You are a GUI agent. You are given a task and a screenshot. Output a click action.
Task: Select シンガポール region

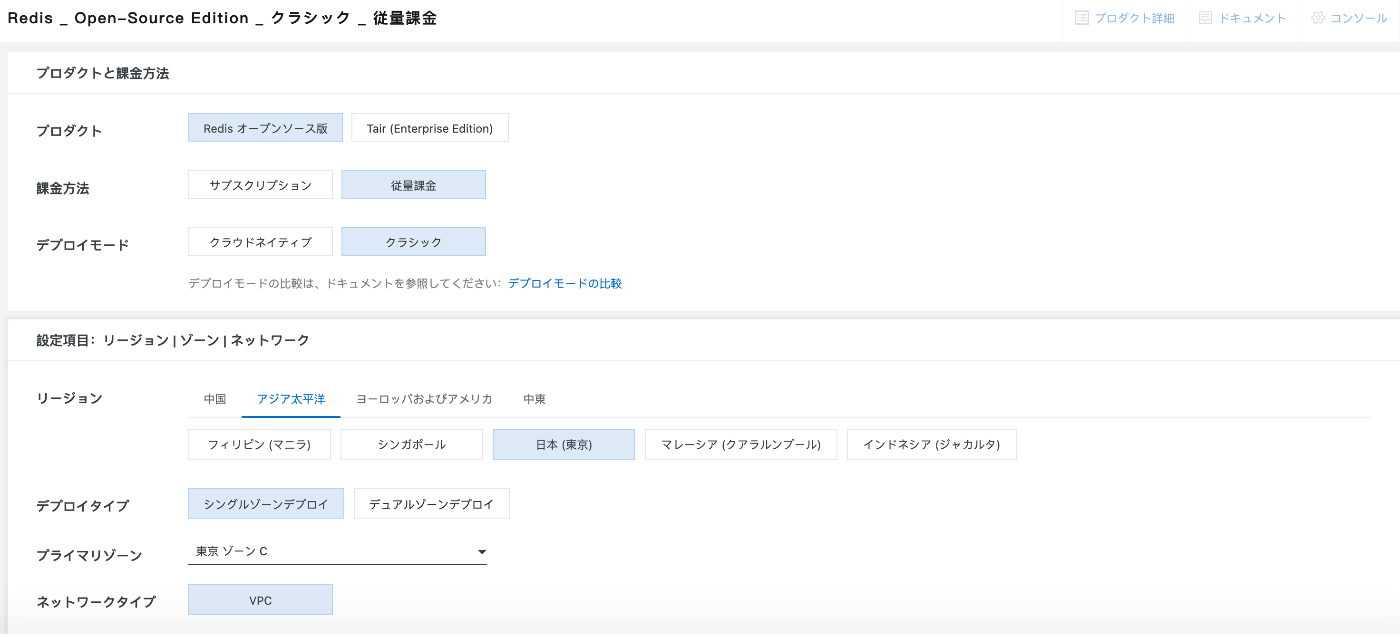coord(412,445)
